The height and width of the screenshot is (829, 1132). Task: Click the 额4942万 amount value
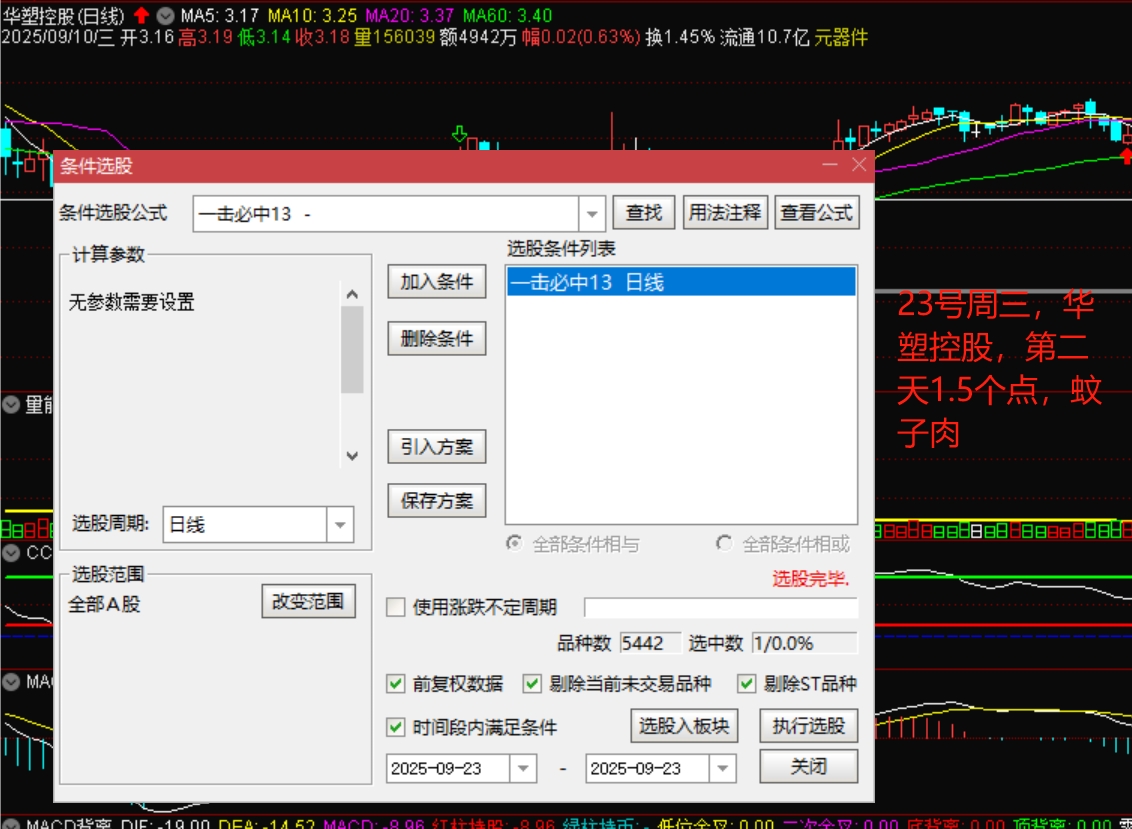tap(478, 37)
